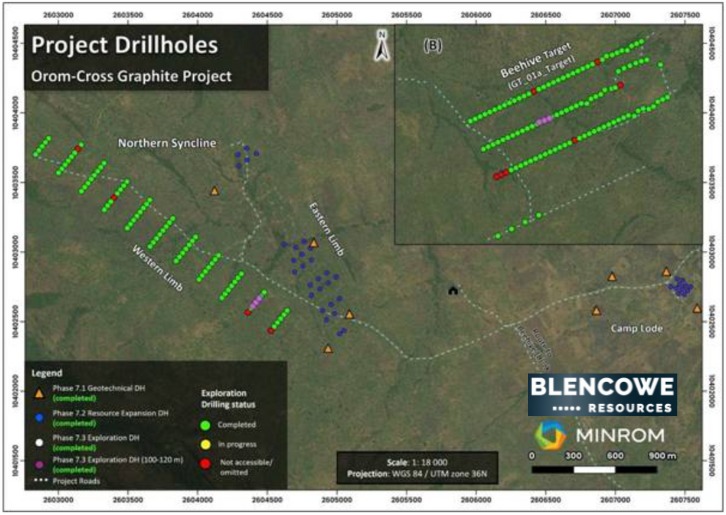Click the red Not accessible status circle

[206, 463]
